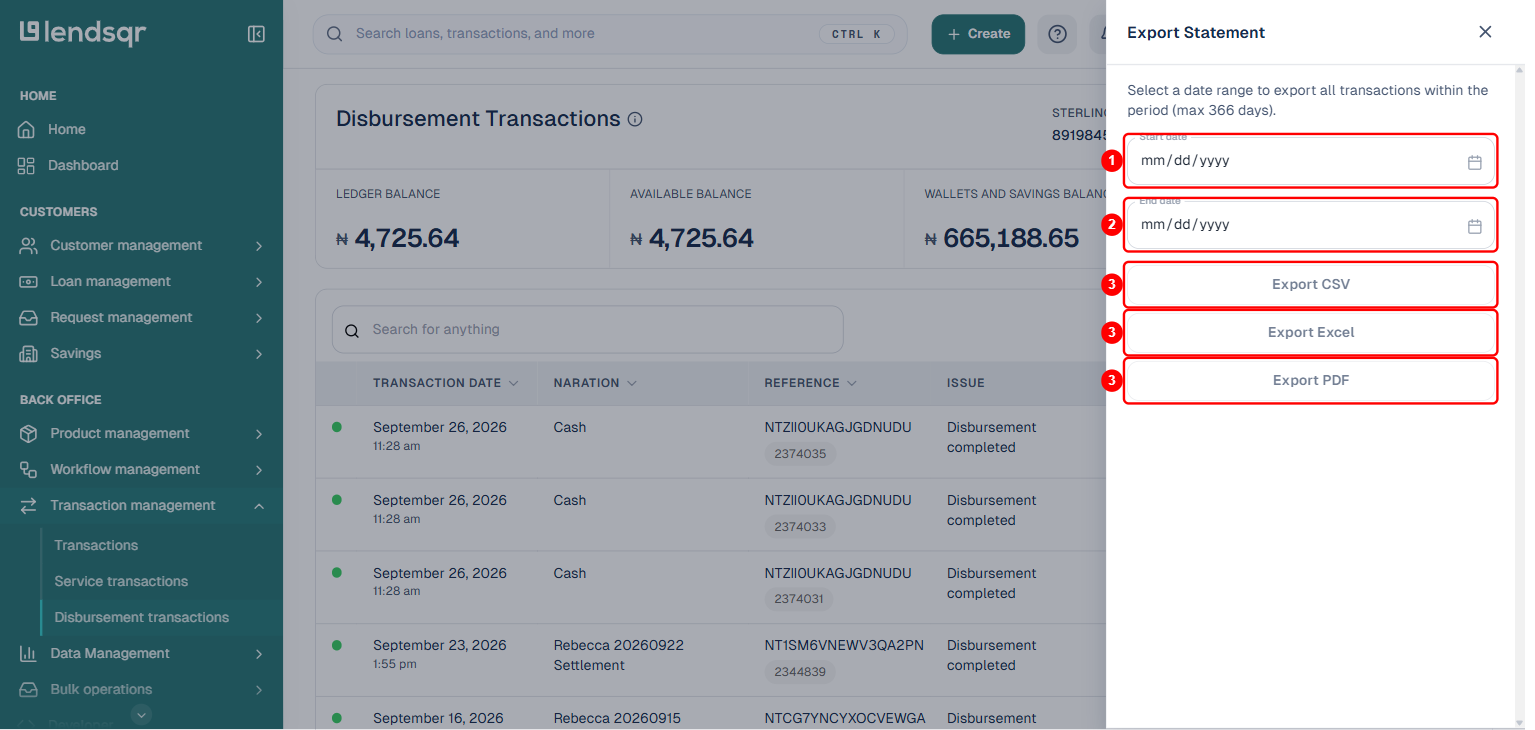The height and width of the screenshot is (730, 1535).
Task: Click the Transaction management arrows icon
Action: point(29,506)
